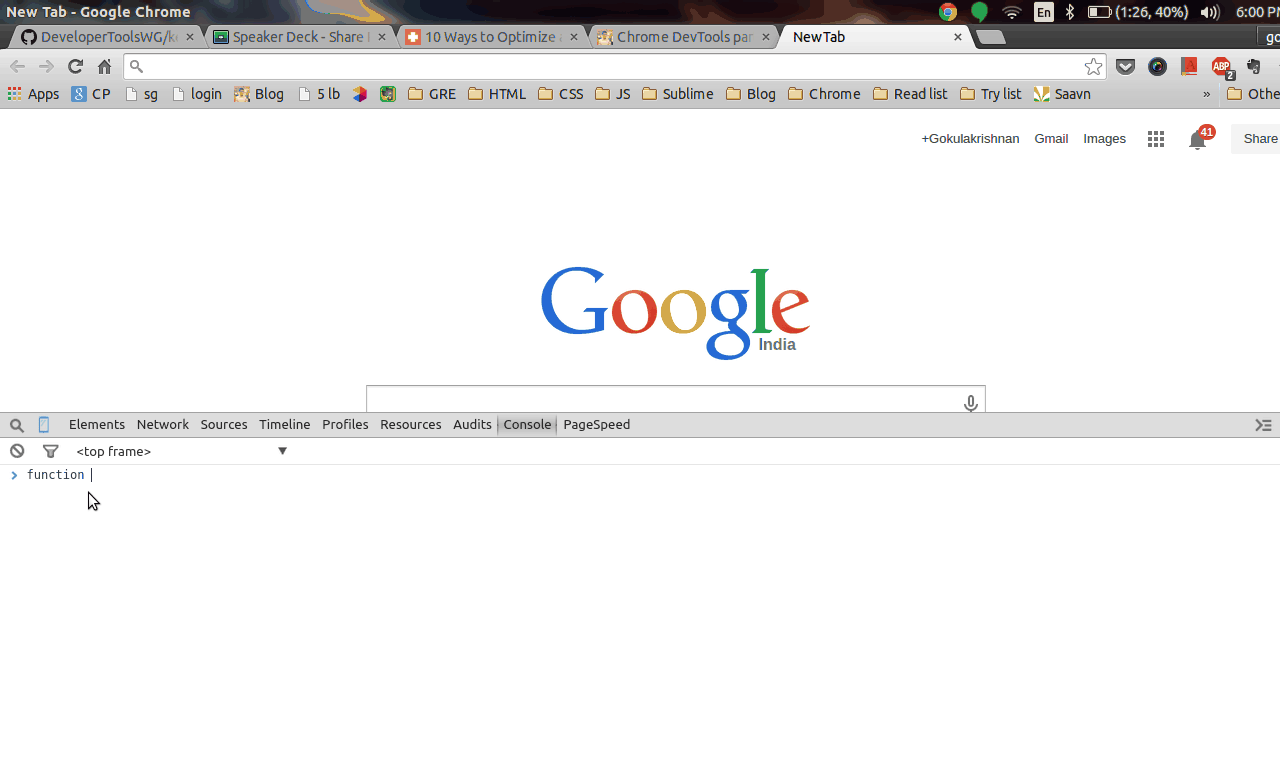This screenshot has height=768, width=1280.
Task: Switch to the Network panel
Action: pos(163,425)
